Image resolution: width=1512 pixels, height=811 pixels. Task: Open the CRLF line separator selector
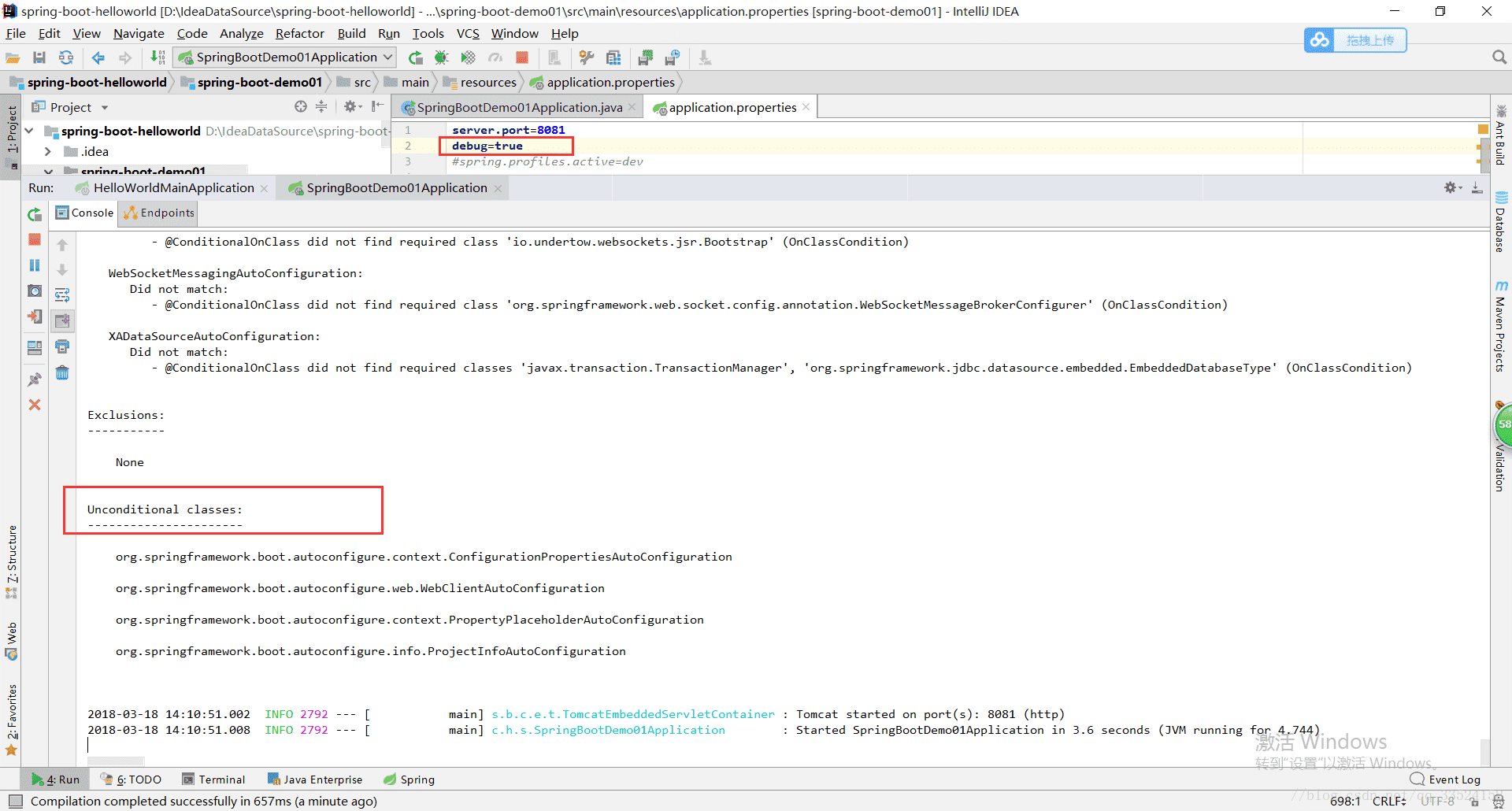pos(1390,801)
